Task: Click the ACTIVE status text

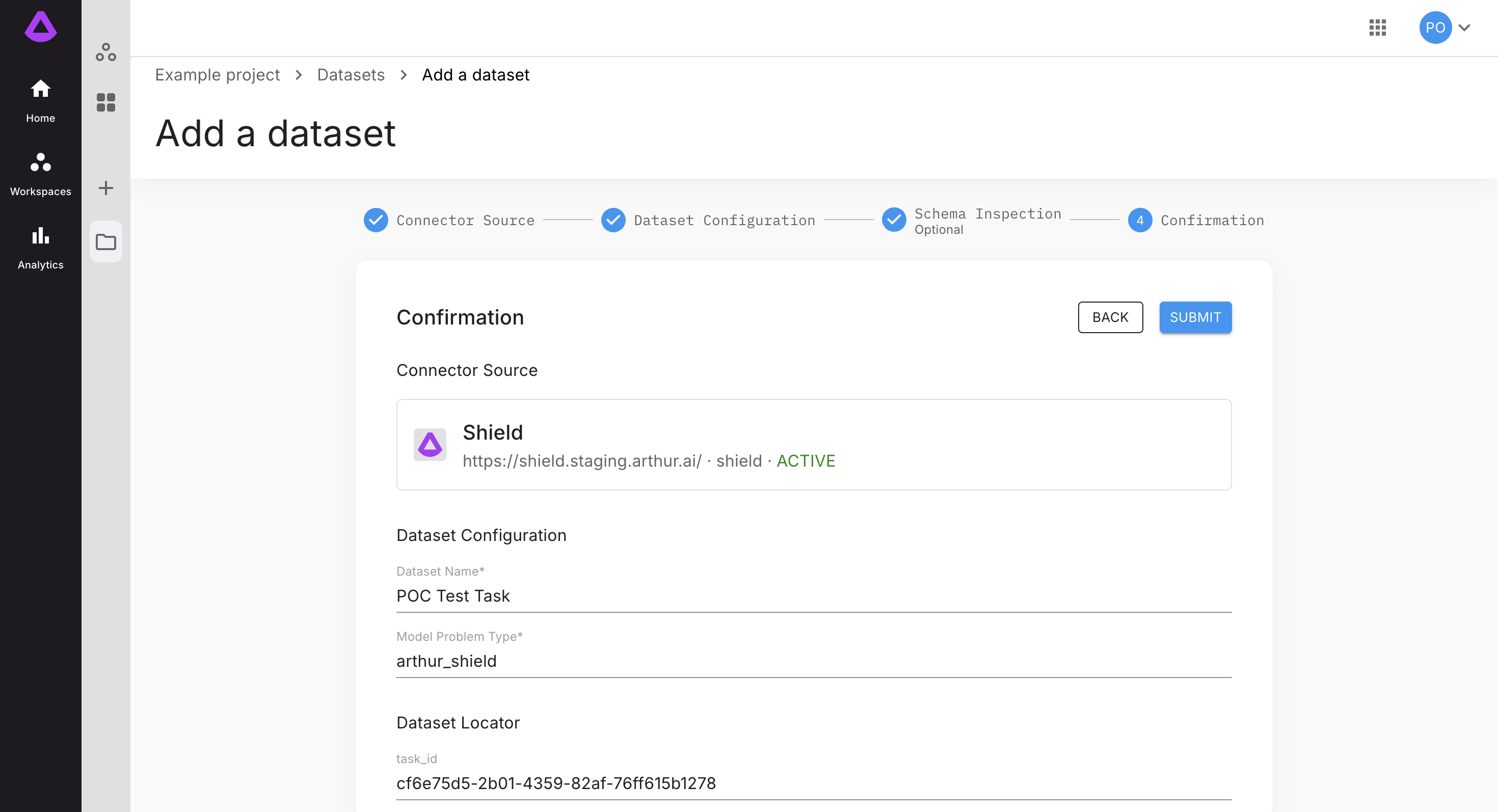Action: coord(806,461)
